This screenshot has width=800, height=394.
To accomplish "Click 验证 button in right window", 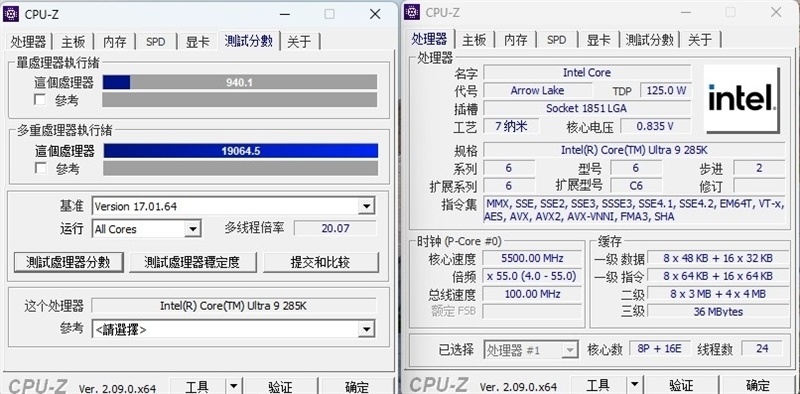I will pyautogui.click(x=681, y=385).
